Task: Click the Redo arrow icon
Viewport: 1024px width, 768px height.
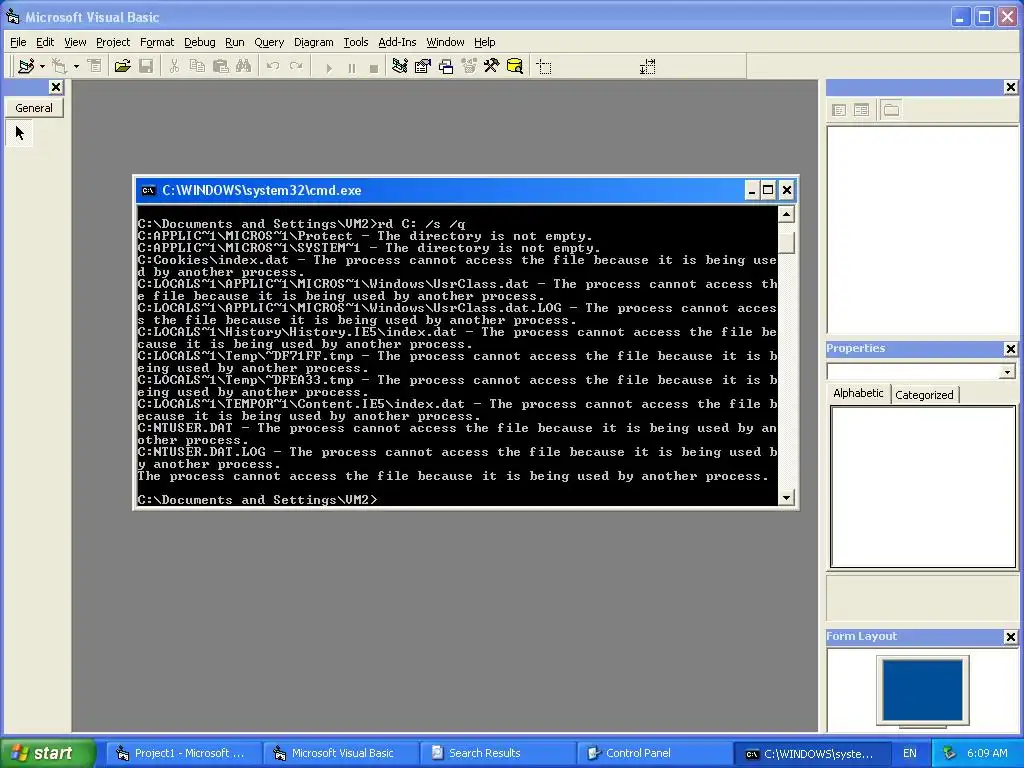Action: [296, 66]
